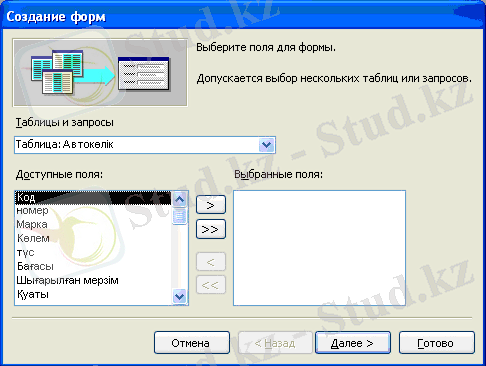Select the номер field
The image size is (486, 366).
click(x=93, y=211)
